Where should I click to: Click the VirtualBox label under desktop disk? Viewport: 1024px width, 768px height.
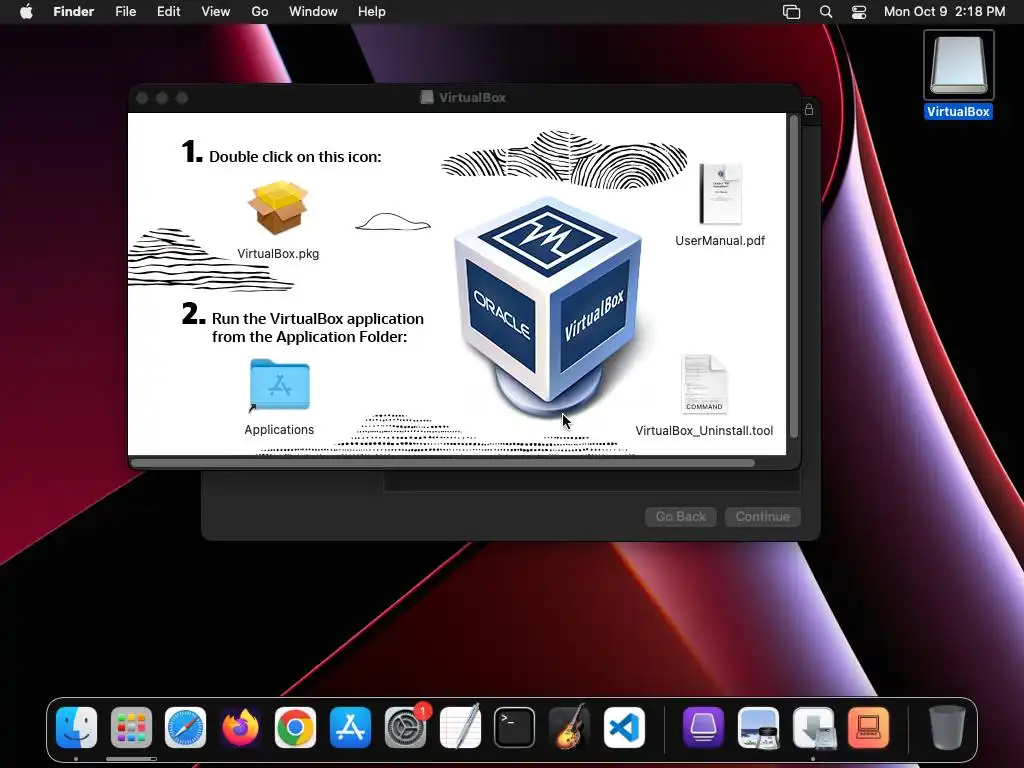tap(959, 112)
